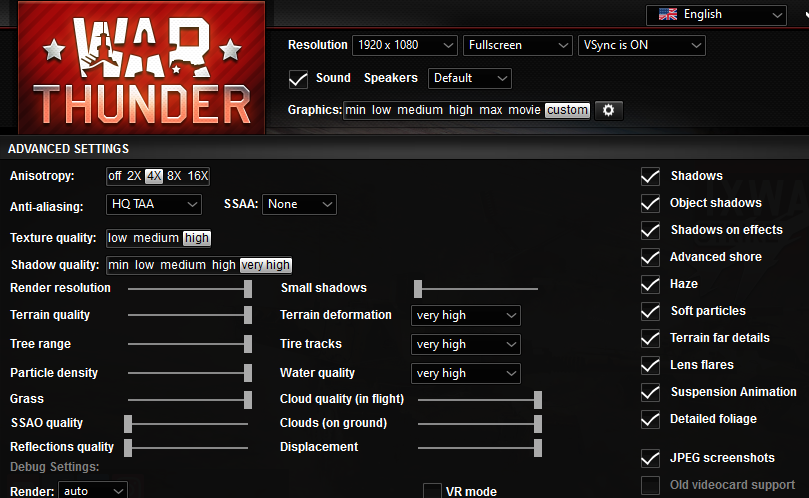Open the VSync is ON dropdown

[x=641, y=45]
